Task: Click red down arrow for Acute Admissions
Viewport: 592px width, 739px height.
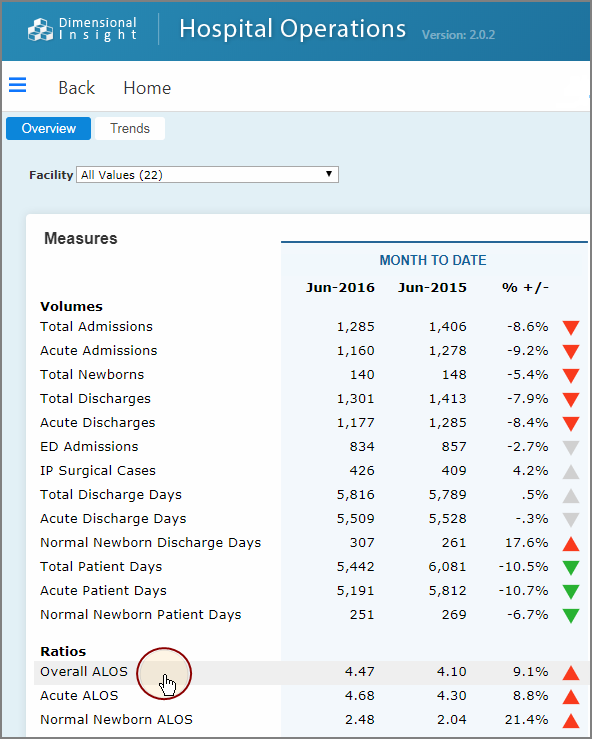Action: pos(571,352)
